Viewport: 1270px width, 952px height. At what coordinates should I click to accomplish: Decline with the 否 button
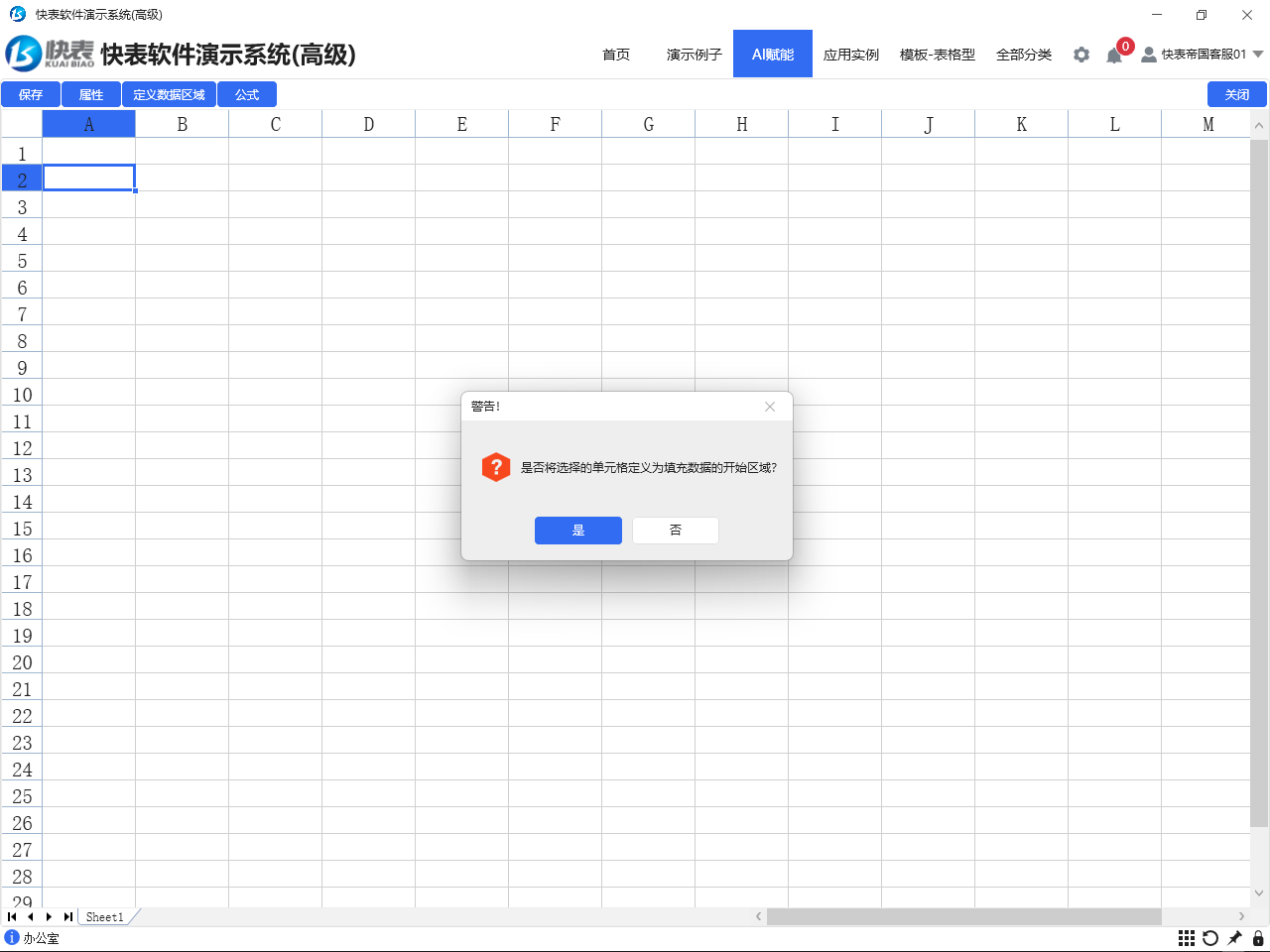coord(676,531)
